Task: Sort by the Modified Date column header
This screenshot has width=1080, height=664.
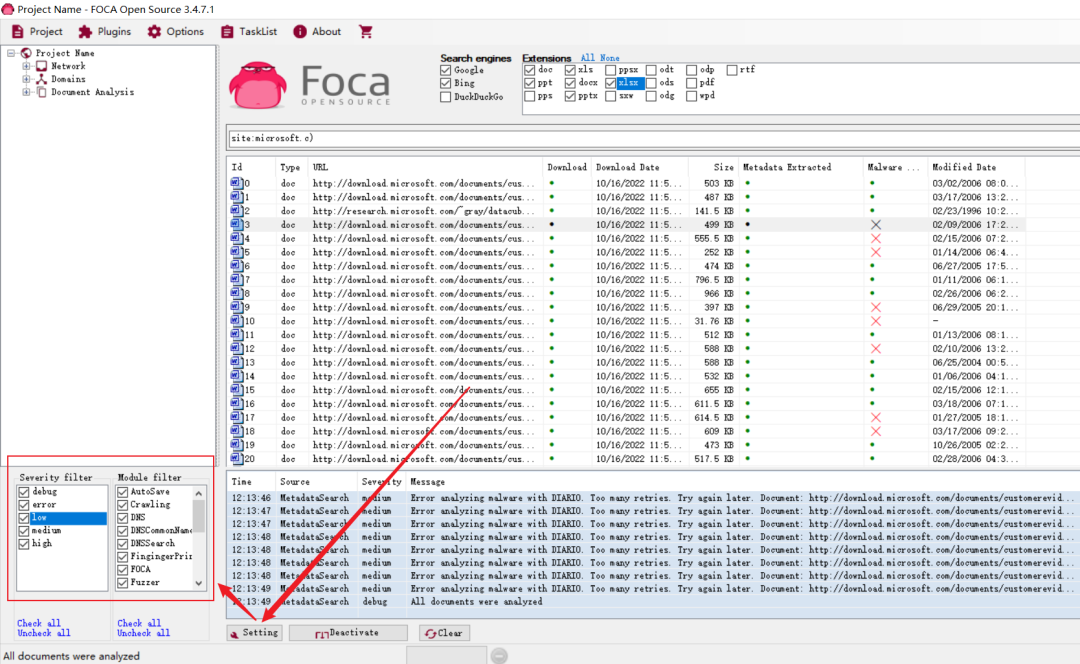Action: coord(964,167)
